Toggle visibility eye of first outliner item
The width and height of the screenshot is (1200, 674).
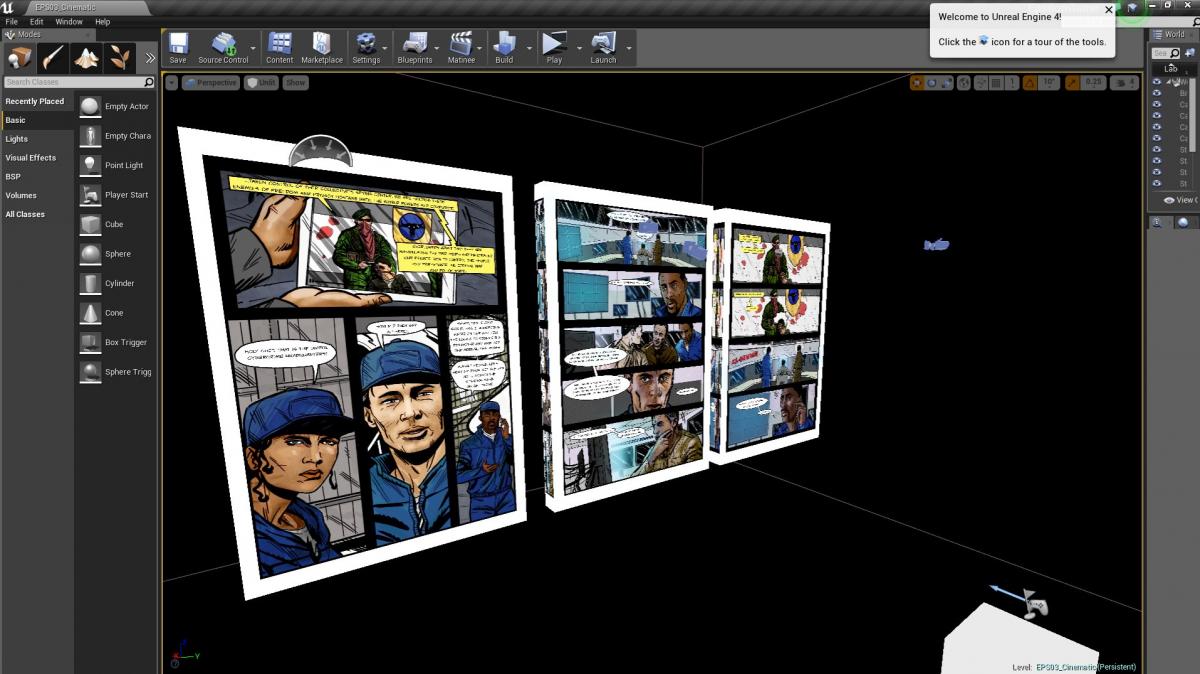1157,82
